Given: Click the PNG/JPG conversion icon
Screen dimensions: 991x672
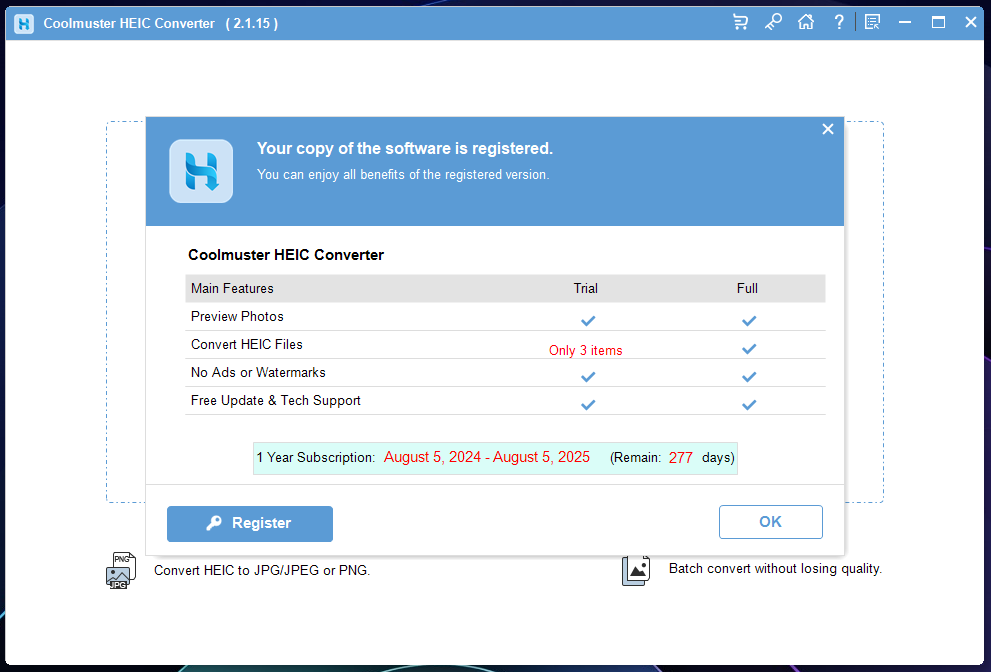Looking at the screenshot, I should [x=120, y=570].
